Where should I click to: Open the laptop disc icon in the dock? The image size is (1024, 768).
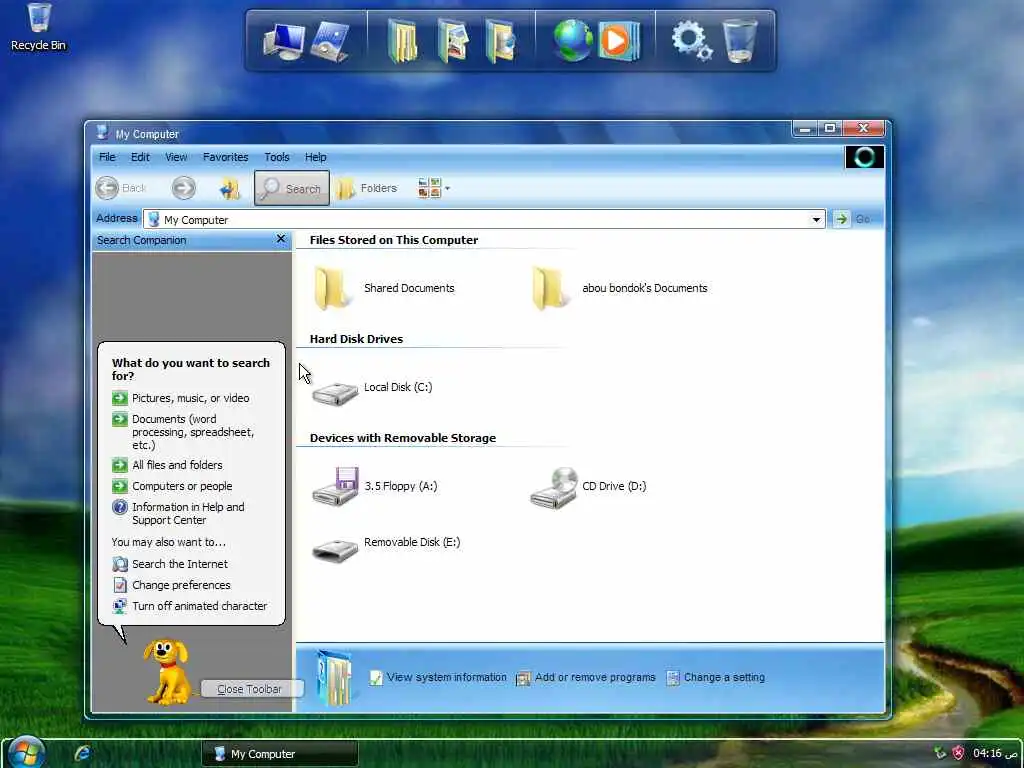tap(330, 42)
